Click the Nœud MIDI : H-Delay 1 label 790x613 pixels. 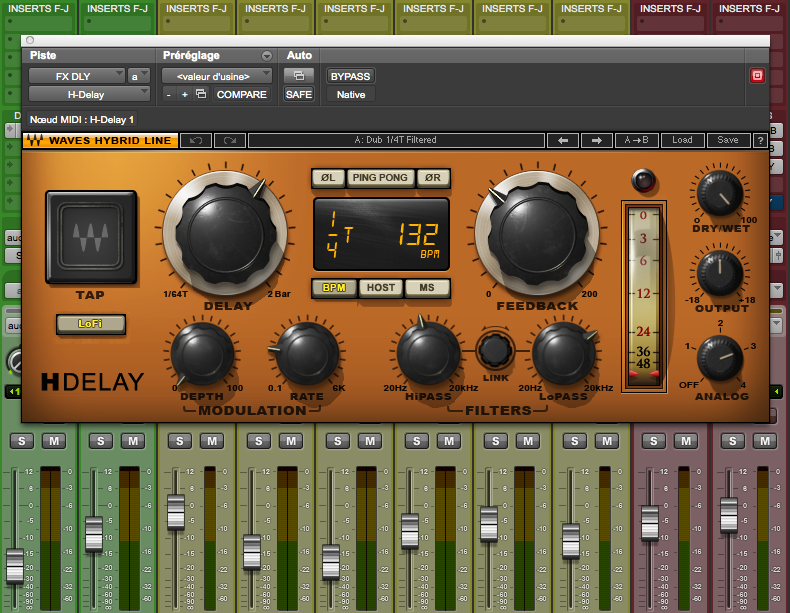coord(82,120)
